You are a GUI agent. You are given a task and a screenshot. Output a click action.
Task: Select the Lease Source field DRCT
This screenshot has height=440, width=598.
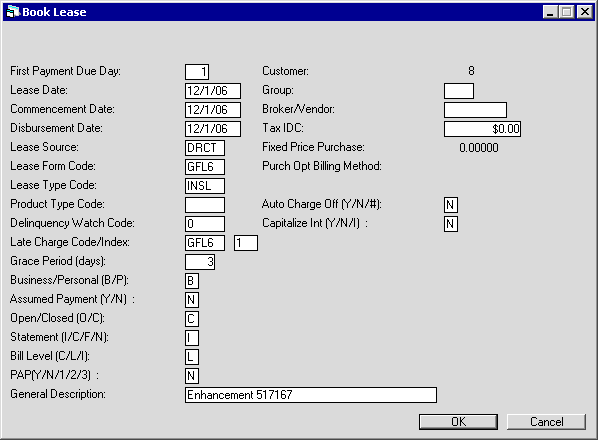pyautogui.click(x=205, y=148)
